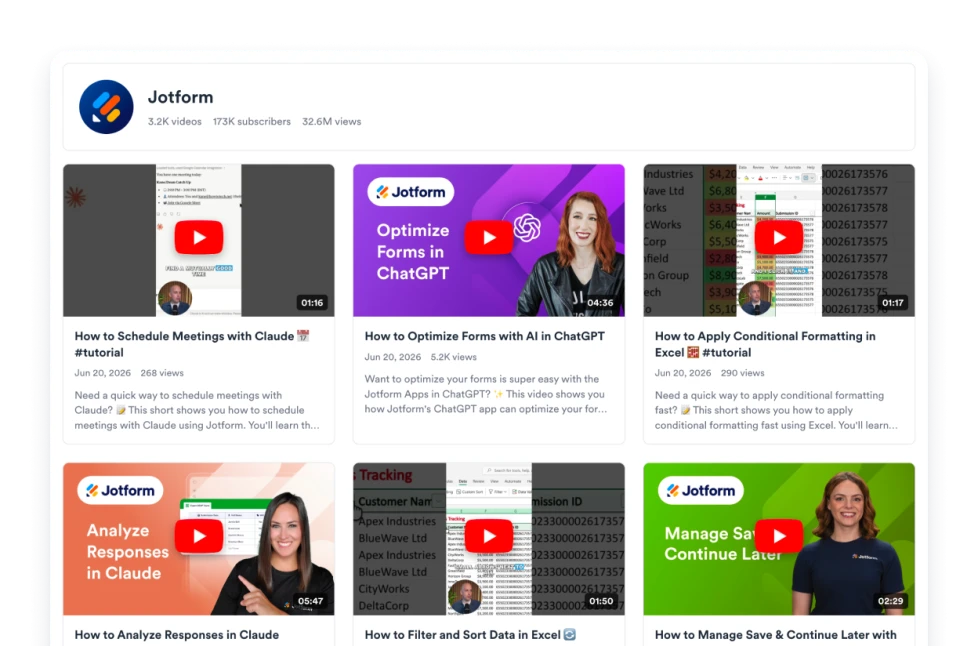
Task: Open 'How to Manage Save & Continue Later' title
Action: pyautogui.click(x=775, y=635)
